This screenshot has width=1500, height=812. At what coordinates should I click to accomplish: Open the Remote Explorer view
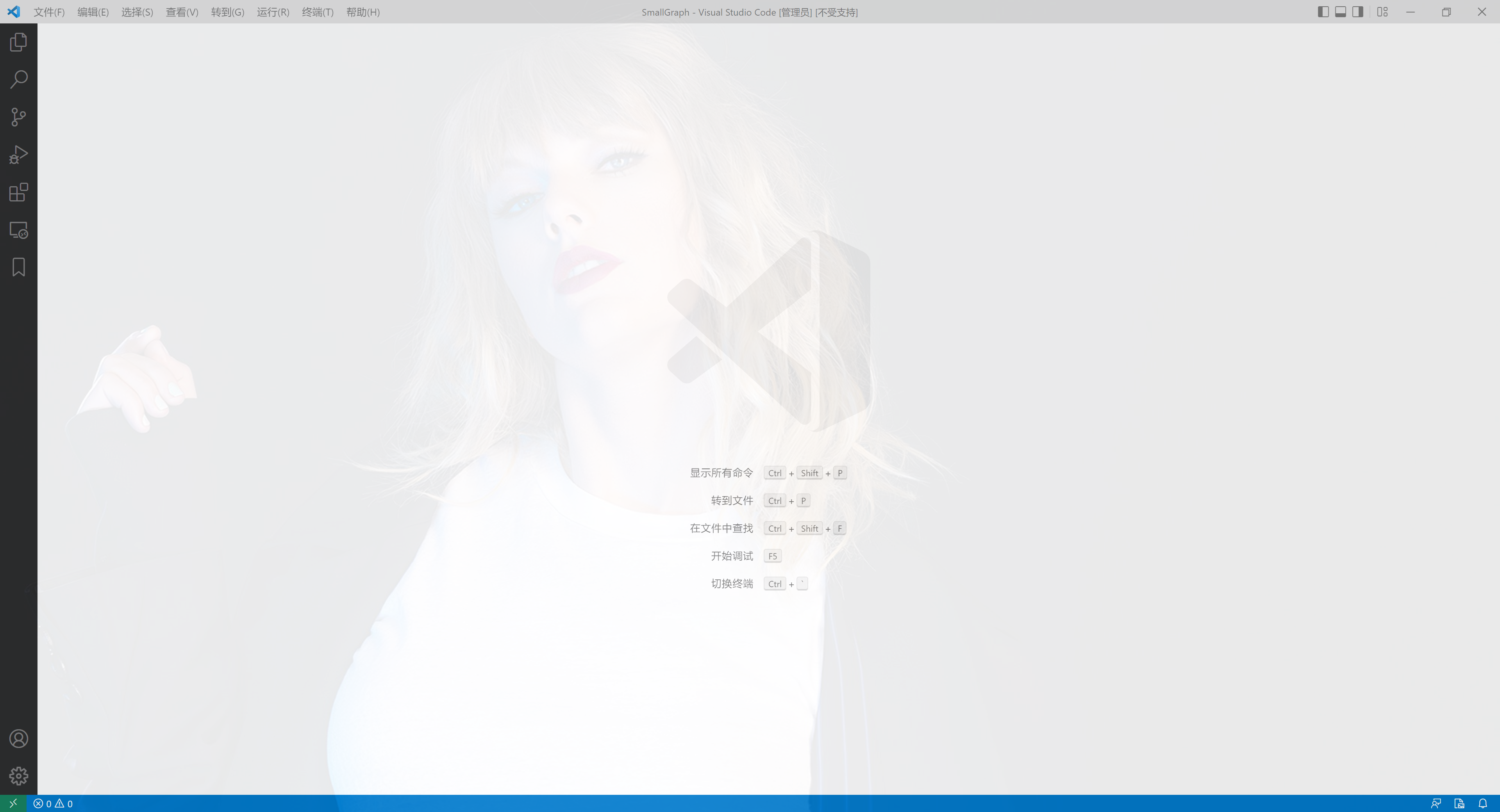pyautogui.click(x=19, y=230)
